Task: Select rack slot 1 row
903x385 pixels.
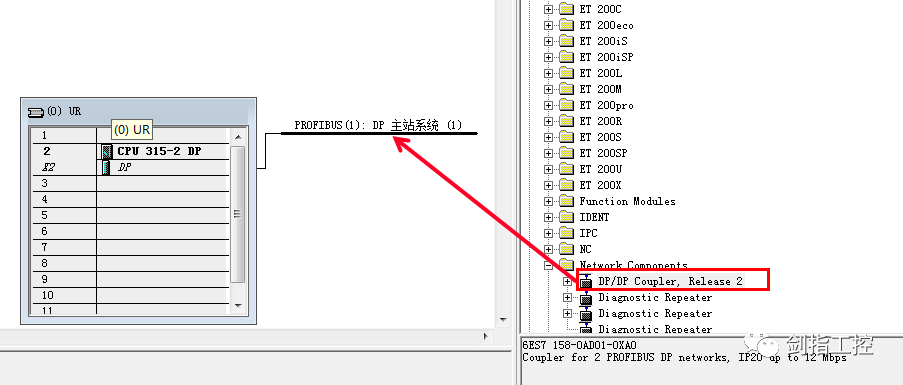Action: [x=131, y=136]
